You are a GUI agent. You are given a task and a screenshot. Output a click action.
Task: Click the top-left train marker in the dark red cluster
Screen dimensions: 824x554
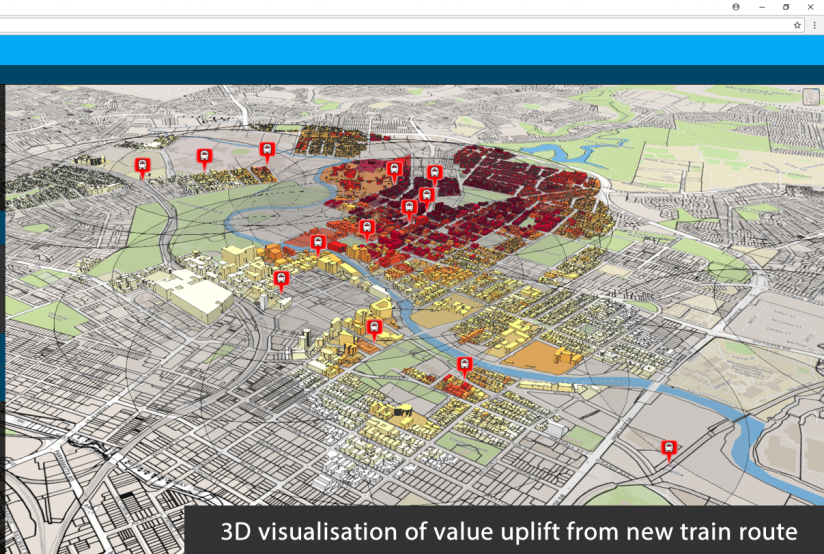[394, 169]
